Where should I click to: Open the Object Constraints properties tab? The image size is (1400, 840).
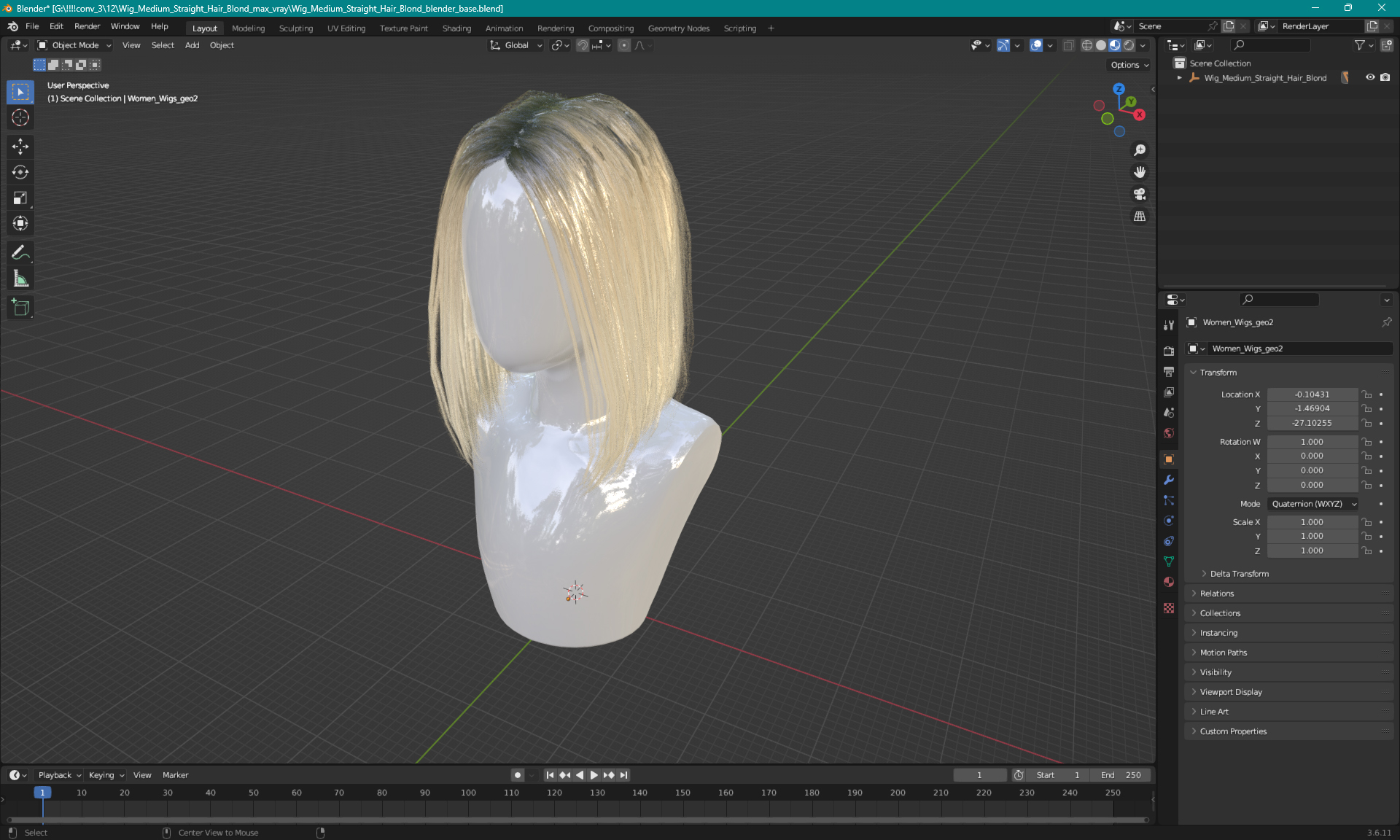(x=1169, y=541)
